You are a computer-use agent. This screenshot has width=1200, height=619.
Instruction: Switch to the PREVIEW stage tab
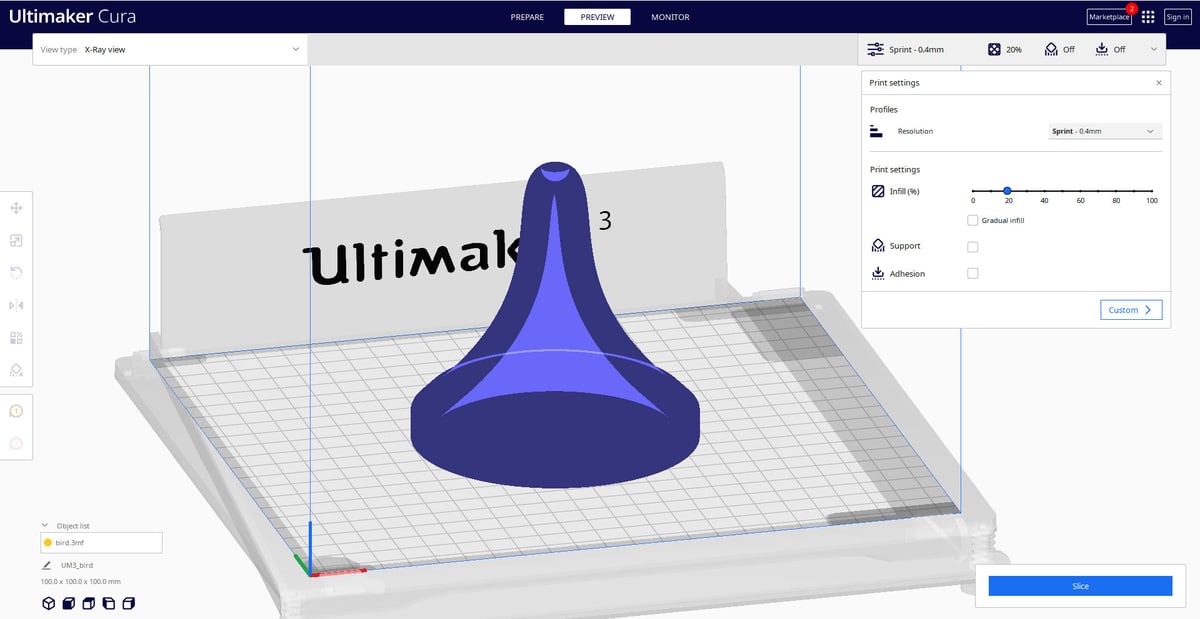(x=597, y=17)
